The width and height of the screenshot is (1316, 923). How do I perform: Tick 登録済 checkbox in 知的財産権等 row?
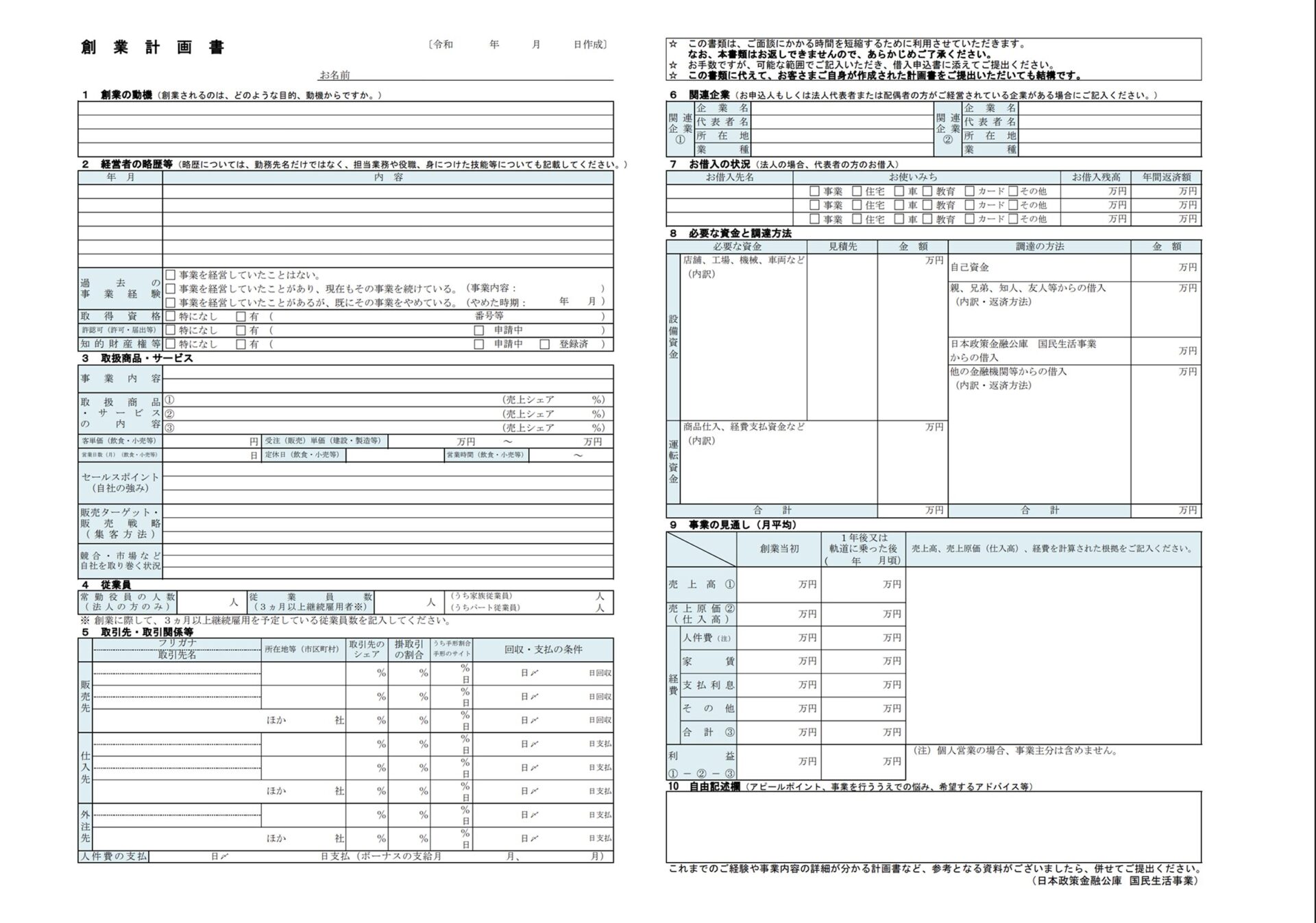544,344
